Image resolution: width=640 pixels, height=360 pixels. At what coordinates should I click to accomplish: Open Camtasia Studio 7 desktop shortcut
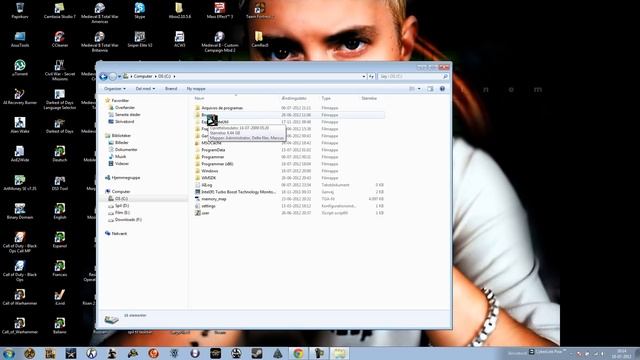60,11
